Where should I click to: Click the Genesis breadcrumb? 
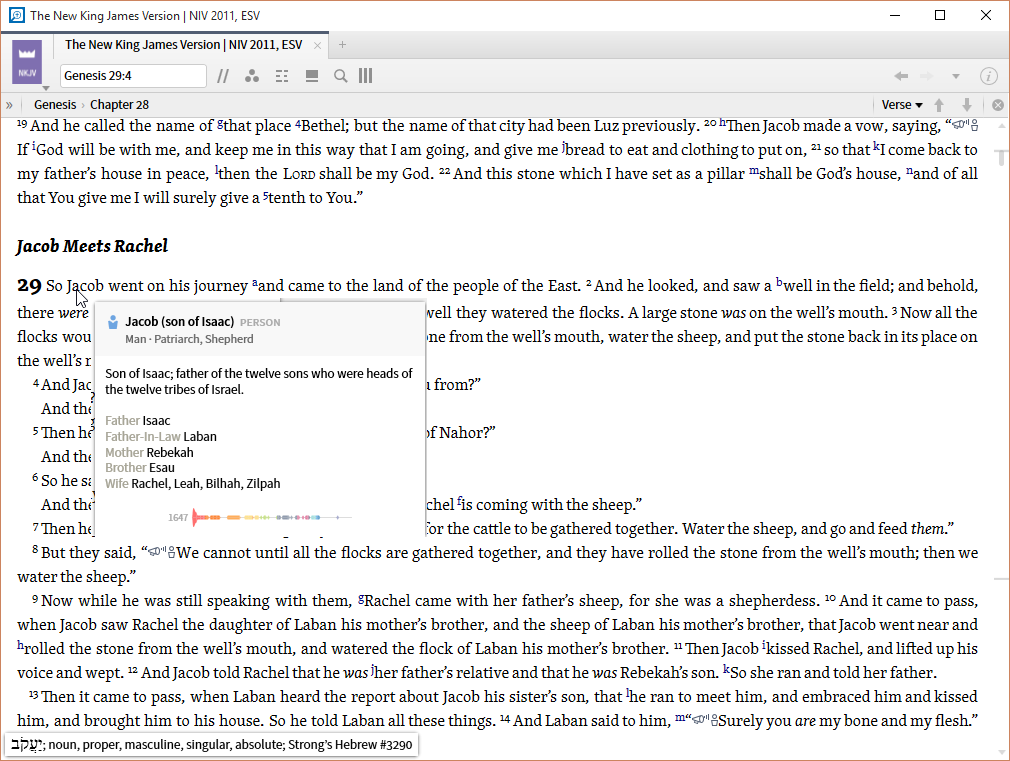(x=55, y=104)
